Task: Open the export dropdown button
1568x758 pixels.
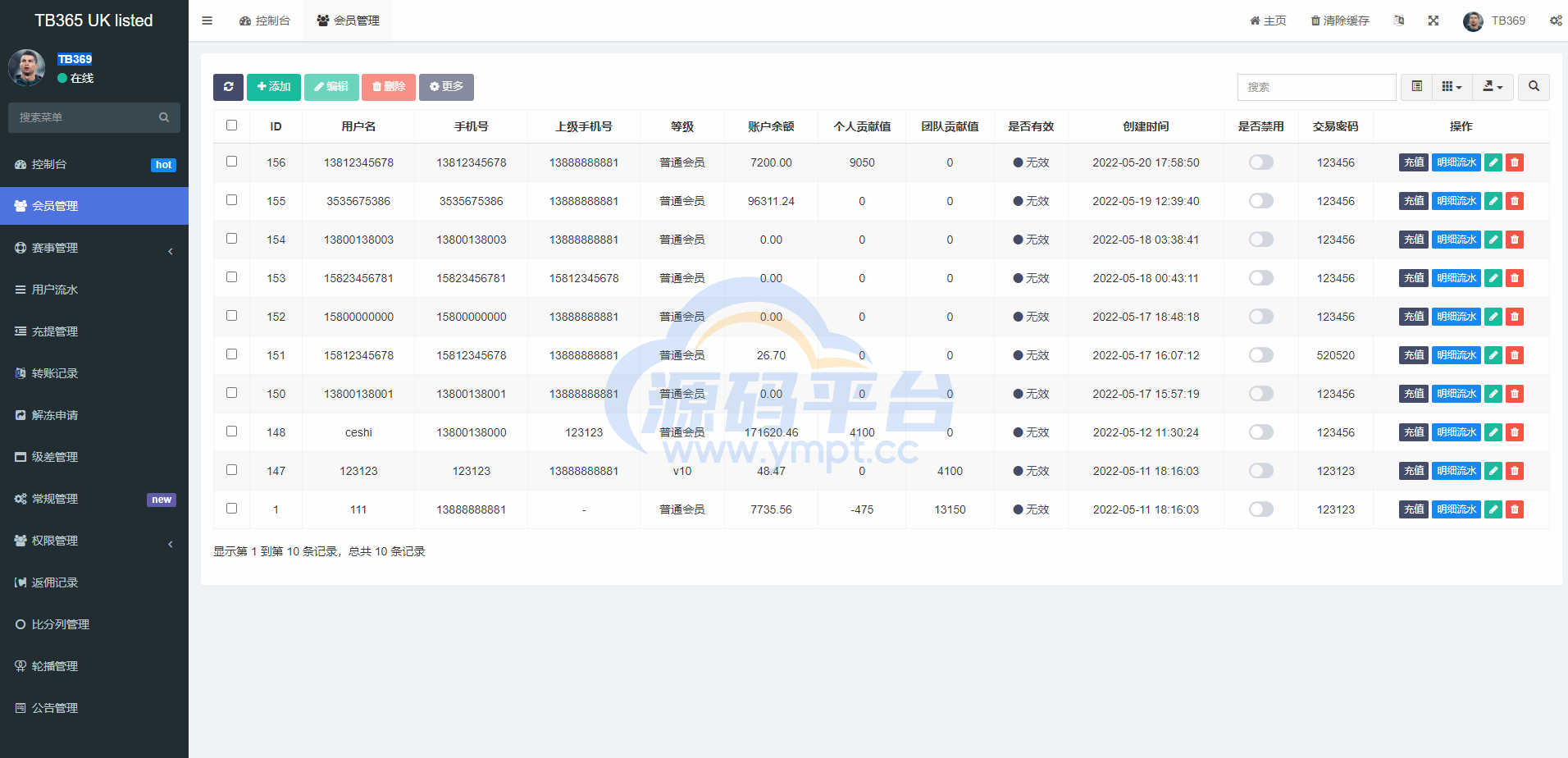Action: [1493, 87]
